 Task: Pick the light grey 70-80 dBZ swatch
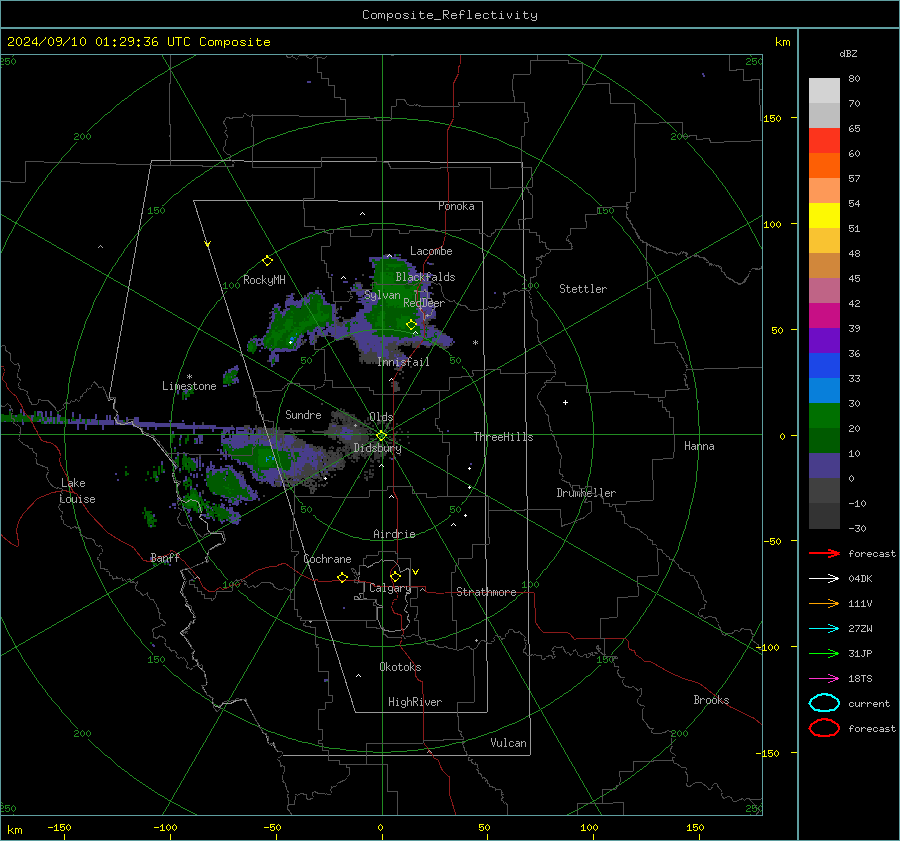pos(824,91)
